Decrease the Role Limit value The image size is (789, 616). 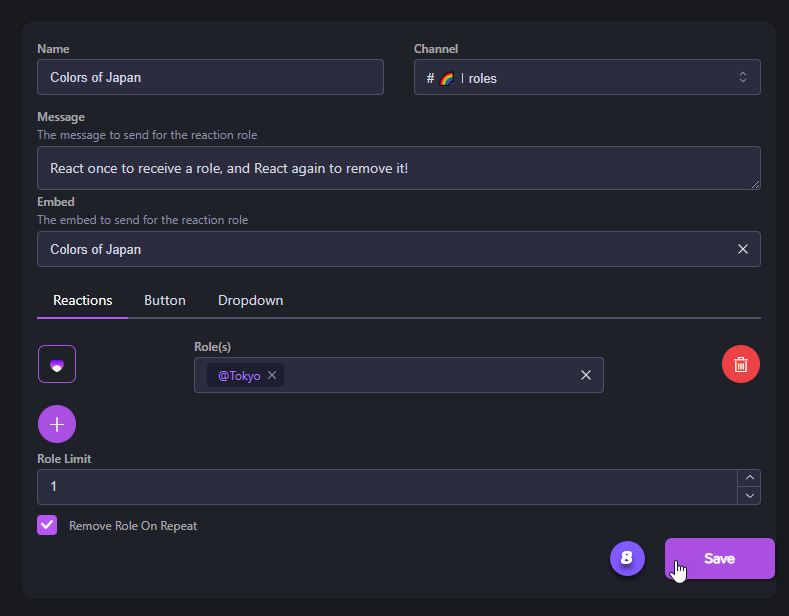click(x=749, y=496)
